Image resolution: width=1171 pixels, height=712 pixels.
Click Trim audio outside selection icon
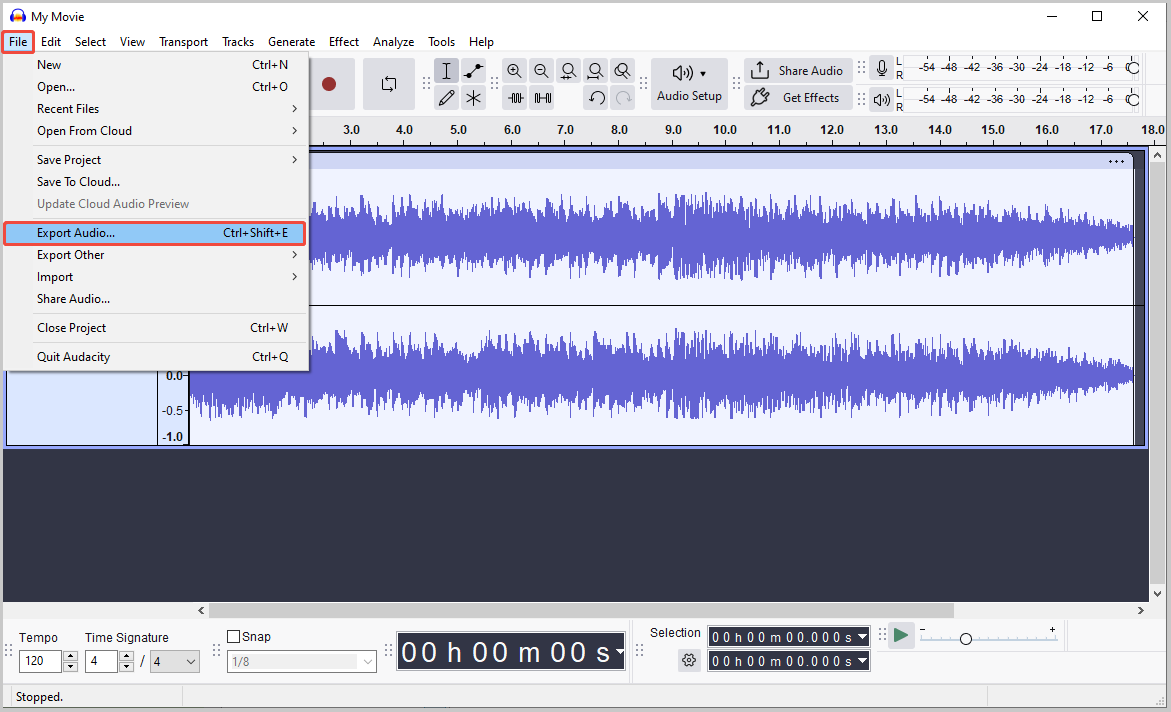[x=515, y=98]
